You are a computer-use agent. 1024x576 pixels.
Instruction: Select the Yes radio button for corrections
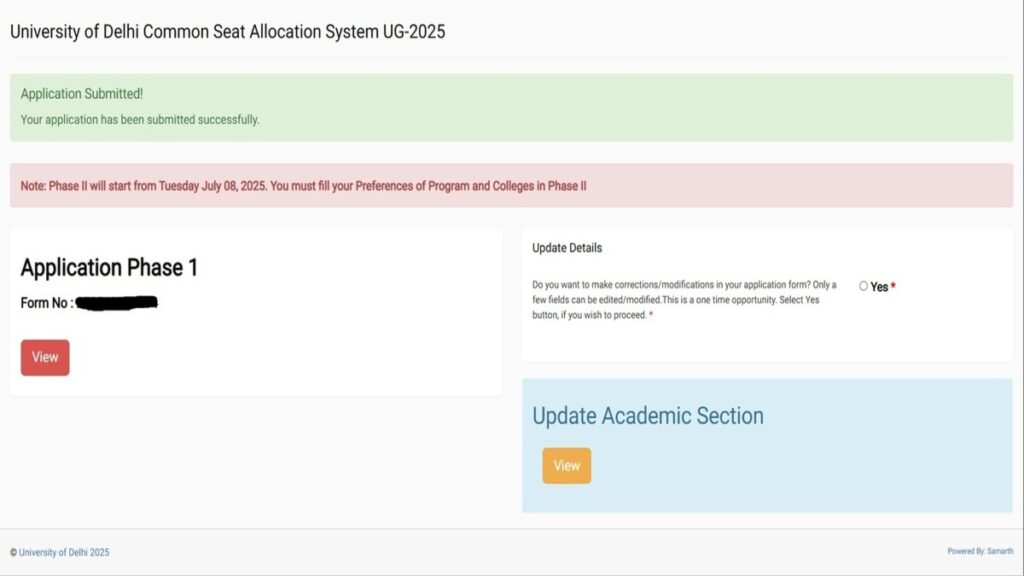coord(864,286)
